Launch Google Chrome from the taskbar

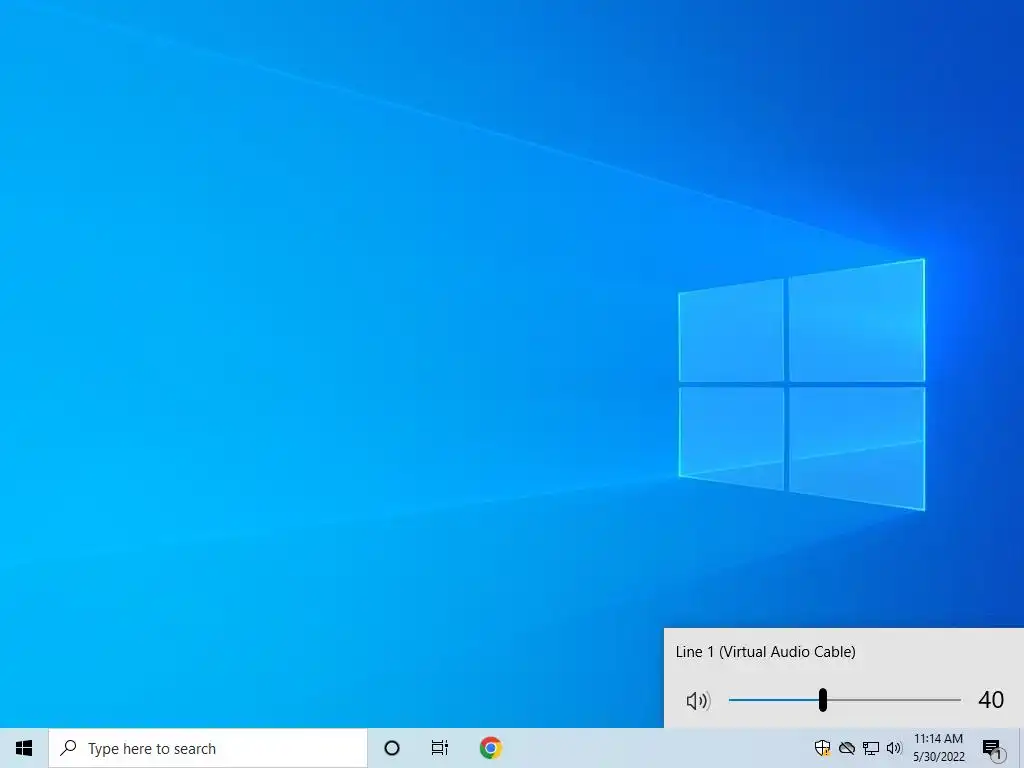tap(490, 748)
